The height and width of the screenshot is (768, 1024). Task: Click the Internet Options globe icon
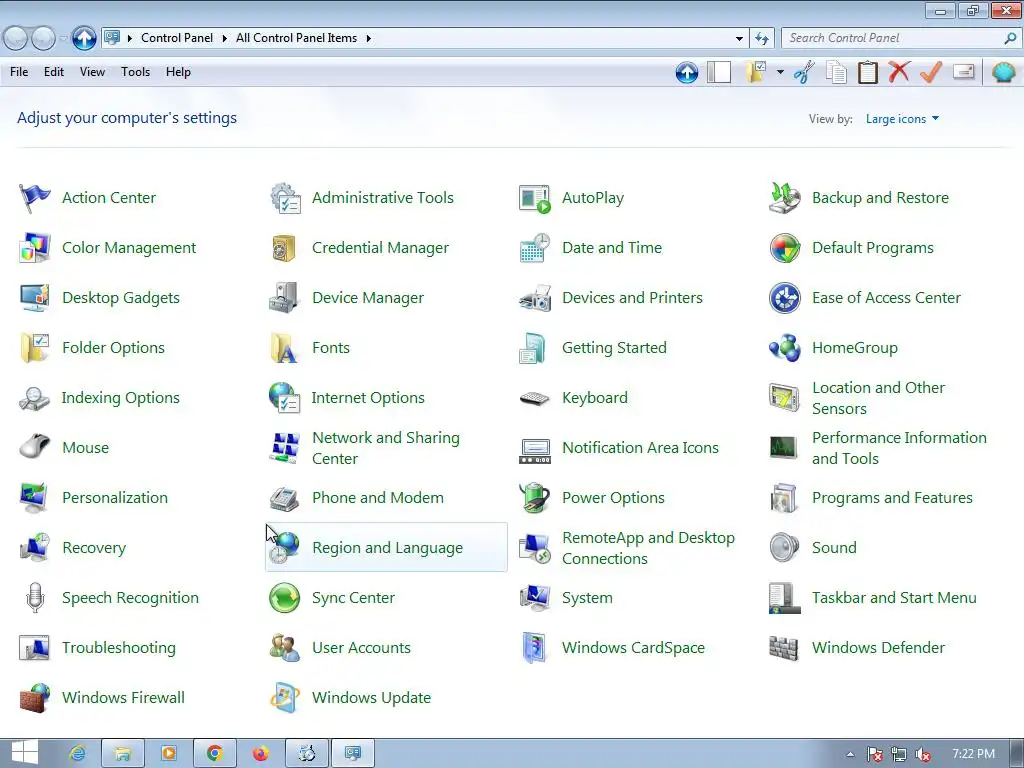[285, 398]
